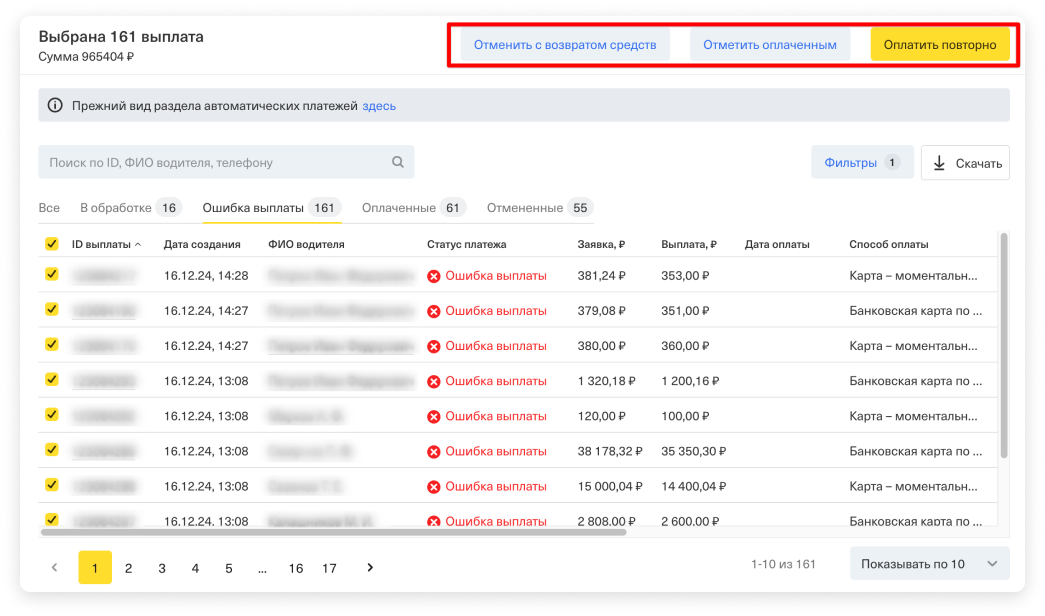Click the pagination ellipsis to expand pages
The image size is (1045, 616).
262,568
